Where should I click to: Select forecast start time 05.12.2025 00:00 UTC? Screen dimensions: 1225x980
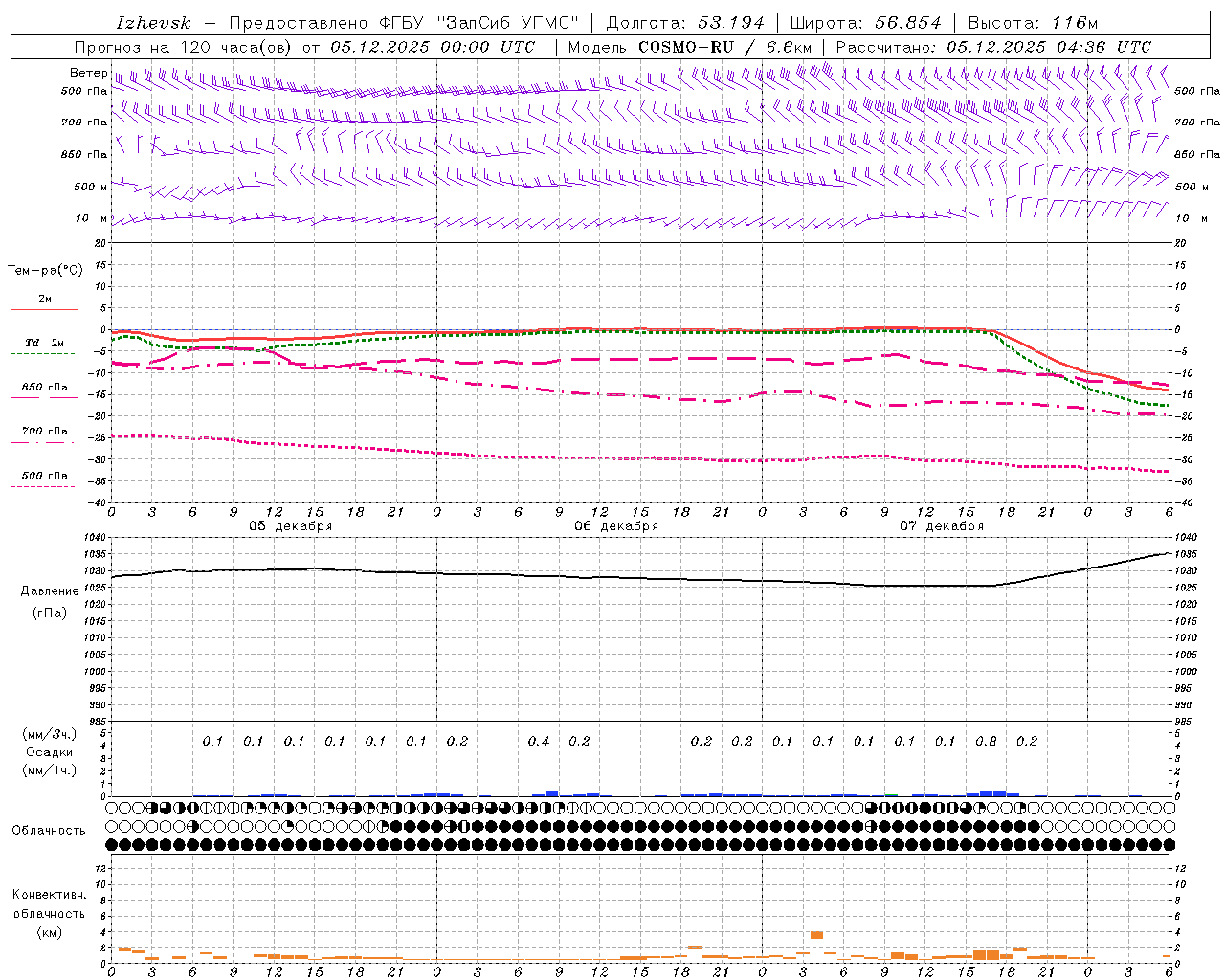(434, 47)
